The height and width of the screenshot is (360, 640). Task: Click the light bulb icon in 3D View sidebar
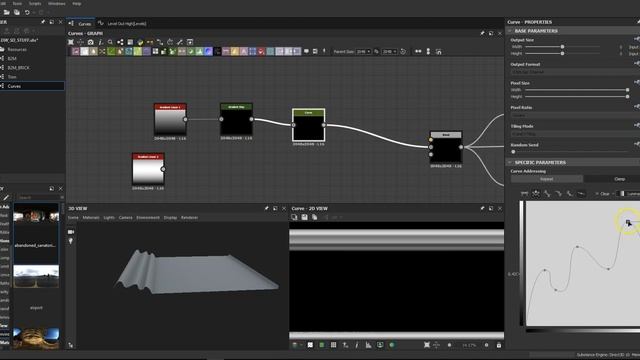click(71, 241)
